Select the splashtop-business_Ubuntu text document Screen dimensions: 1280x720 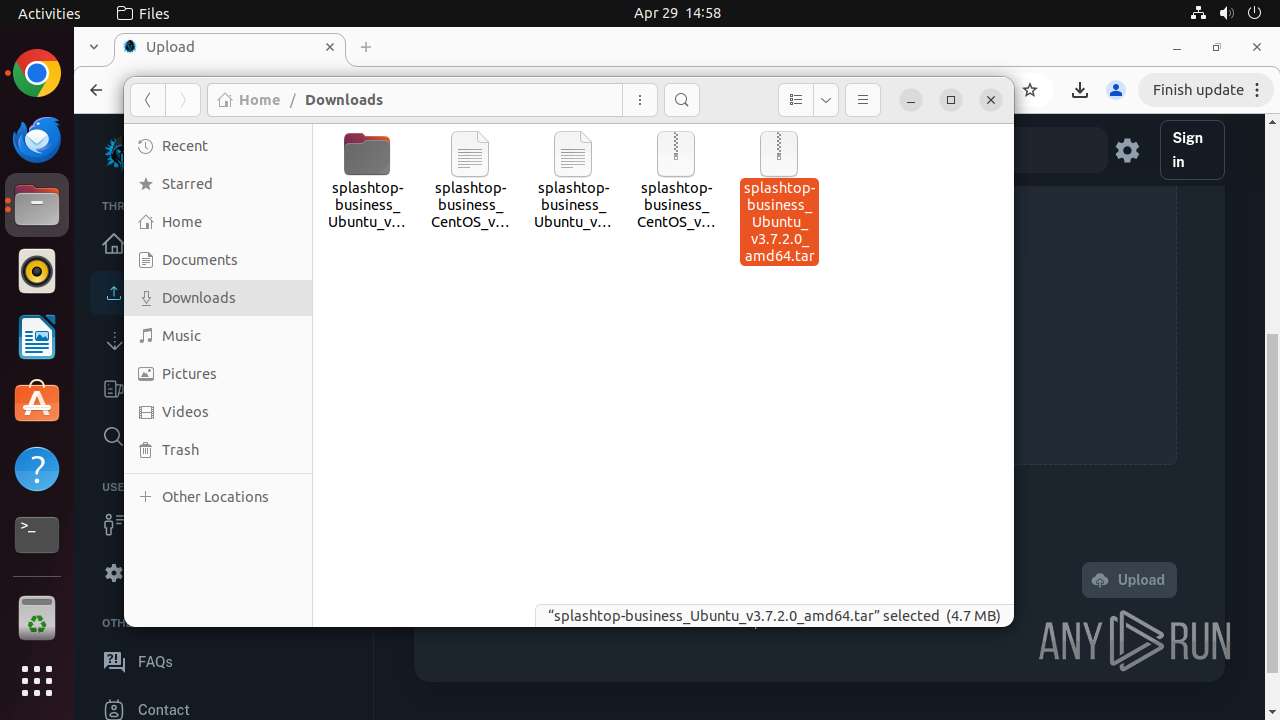573,181
